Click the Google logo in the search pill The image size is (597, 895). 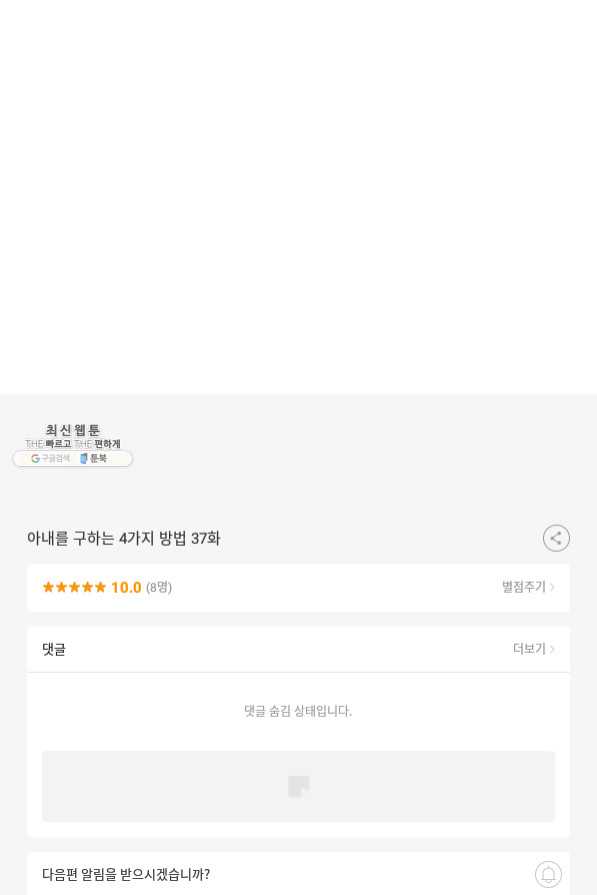pos(35,458)
